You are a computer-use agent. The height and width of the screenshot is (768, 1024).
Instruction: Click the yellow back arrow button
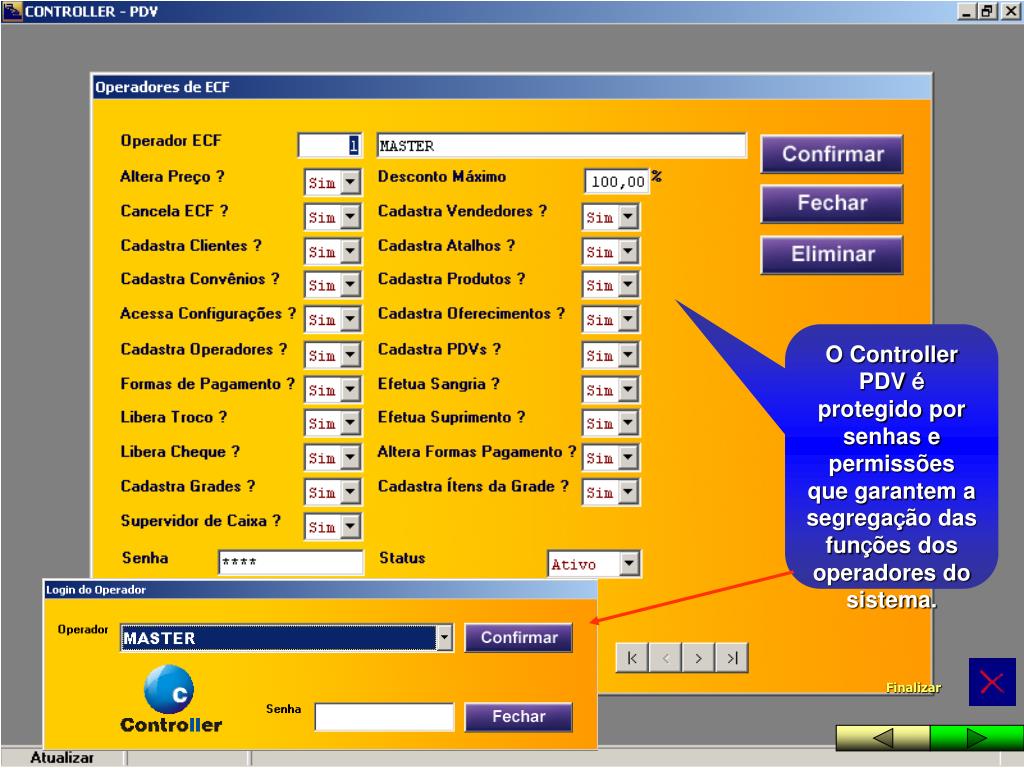[883, 739]
